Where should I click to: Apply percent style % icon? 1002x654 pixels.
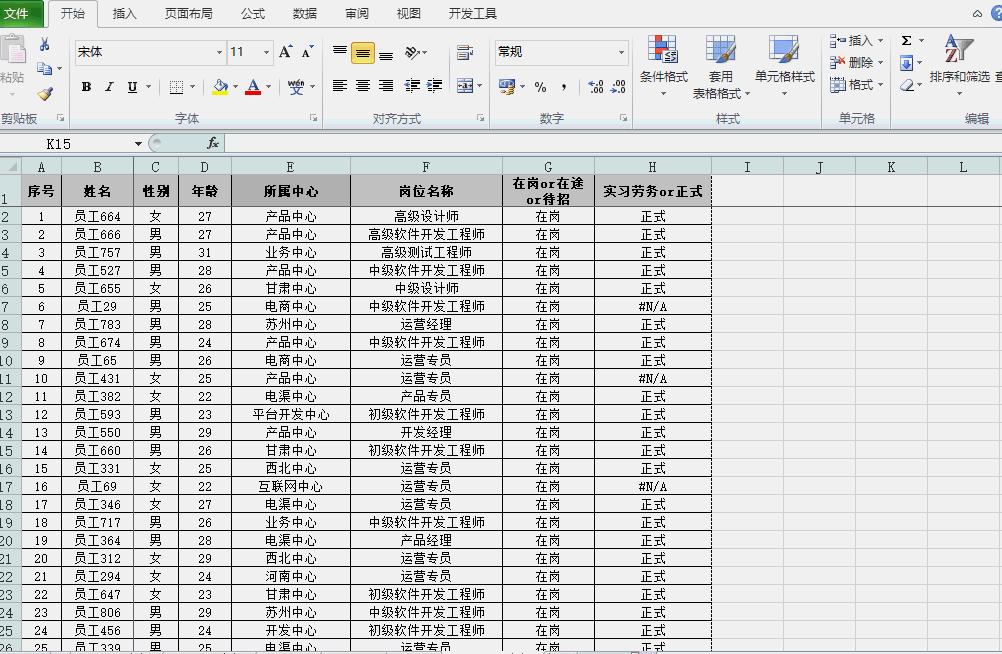coord(542,87)
